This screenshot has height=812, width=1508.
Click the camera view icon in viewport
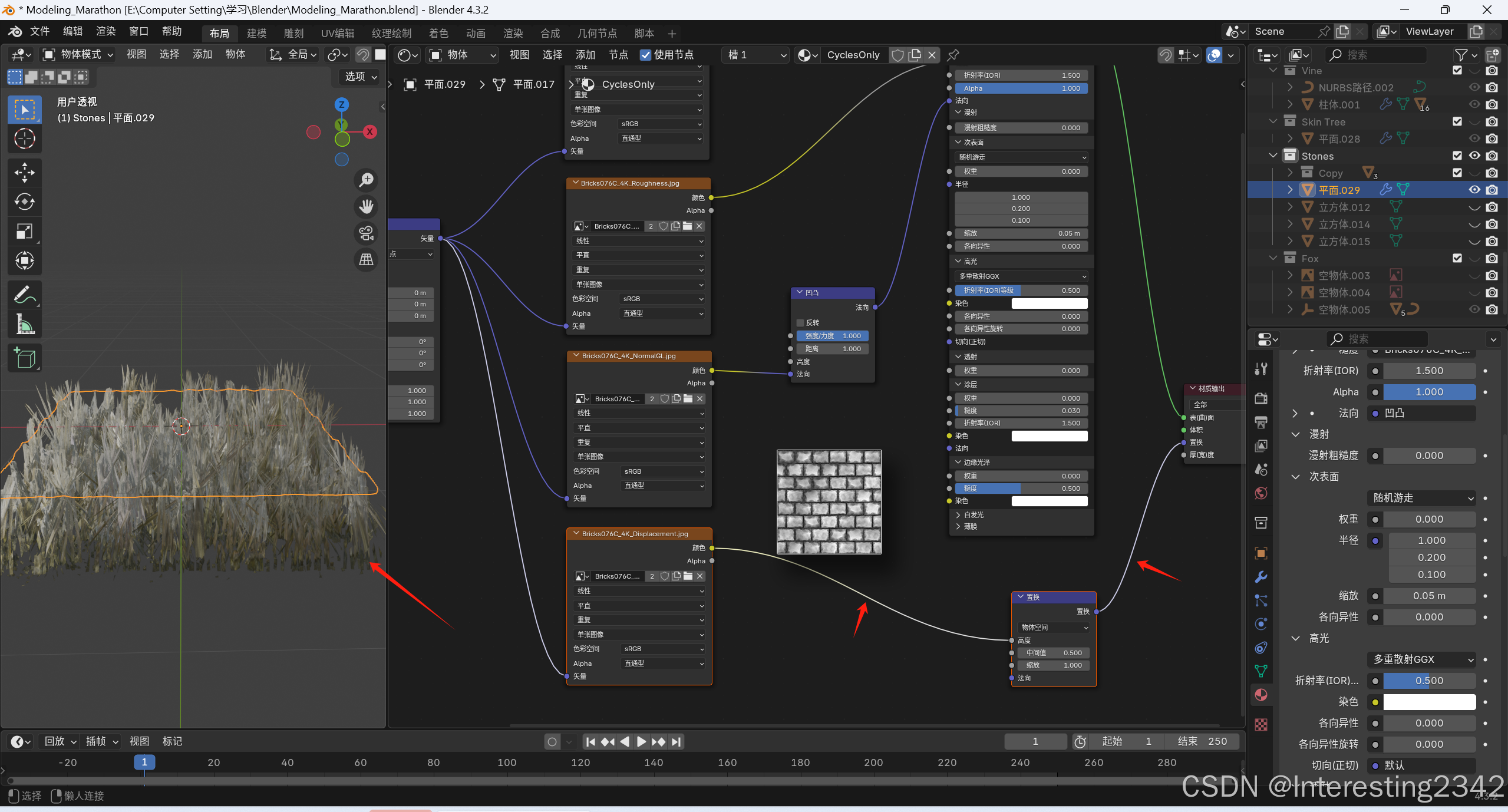click(367, 233)
